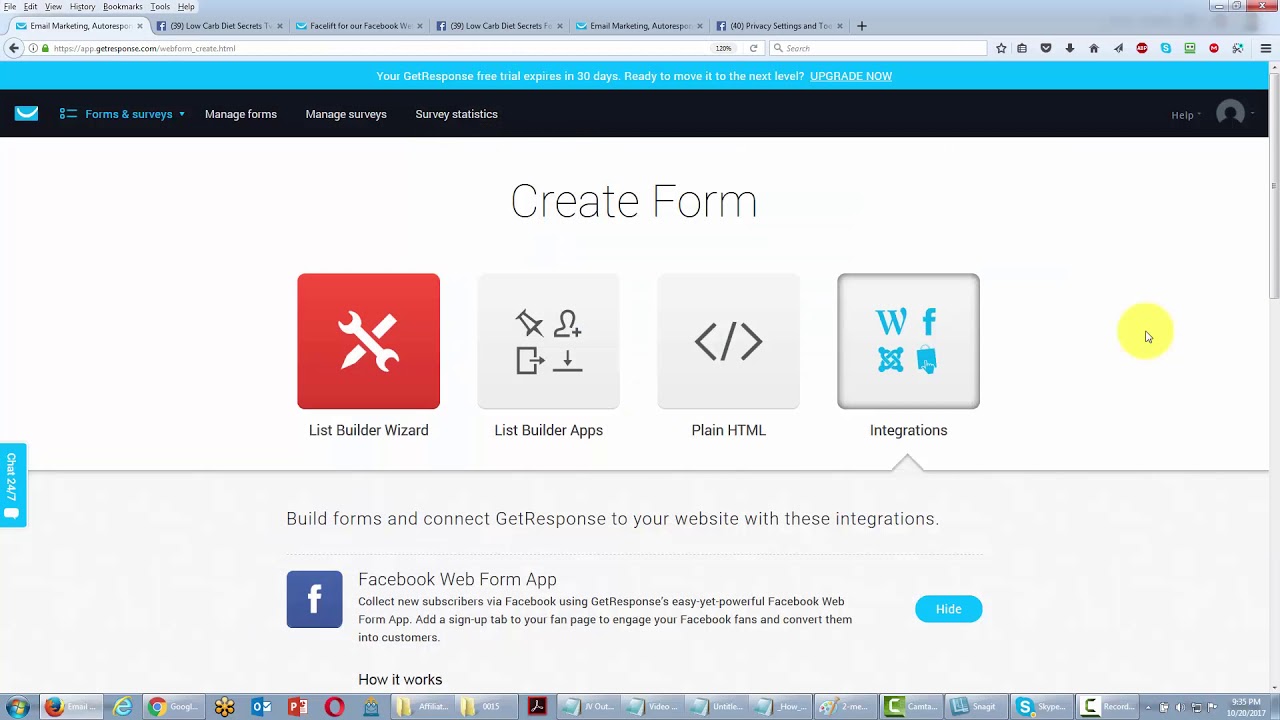Open the account avatar menu
This screenshot has width=1280, height=720.
[1233, 113]
